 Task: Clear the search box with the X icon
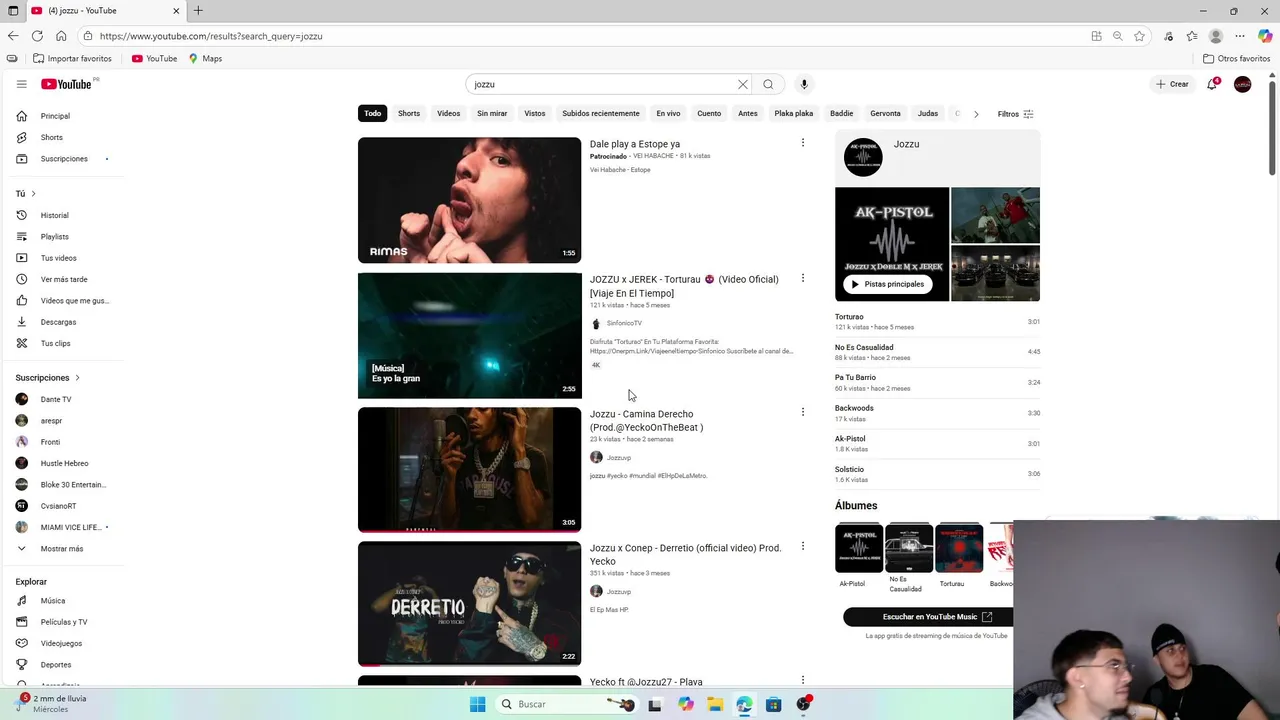(743, 84)
